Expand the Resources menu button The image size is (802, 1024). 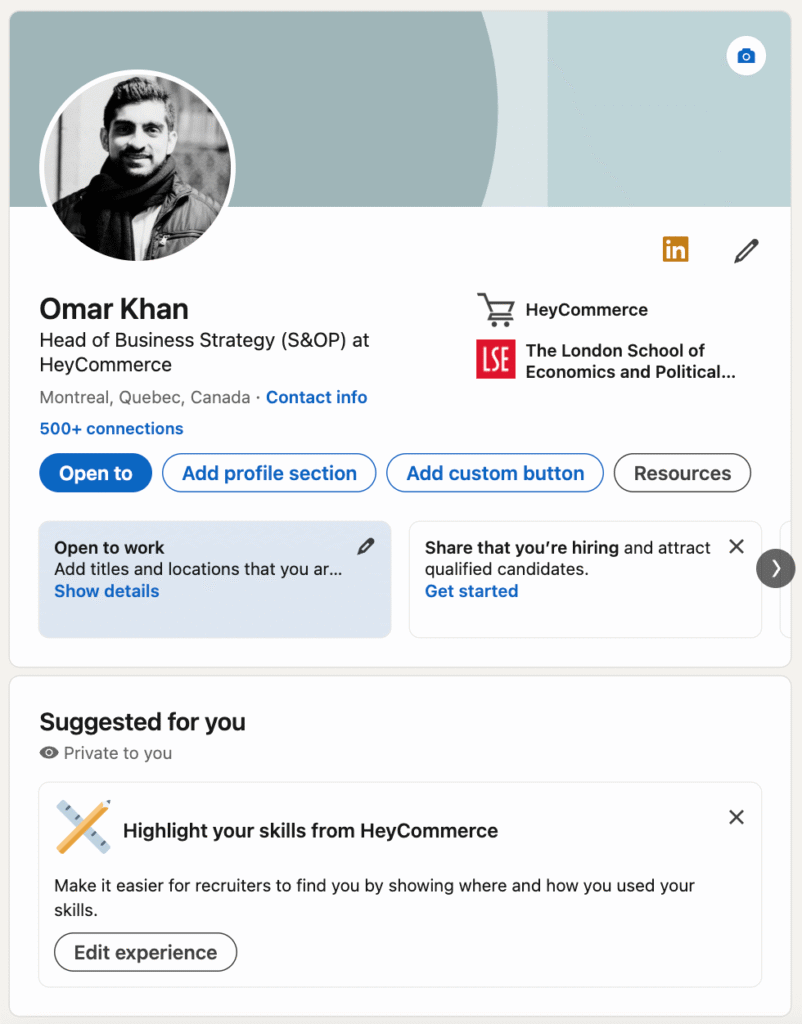coord(682,473)
